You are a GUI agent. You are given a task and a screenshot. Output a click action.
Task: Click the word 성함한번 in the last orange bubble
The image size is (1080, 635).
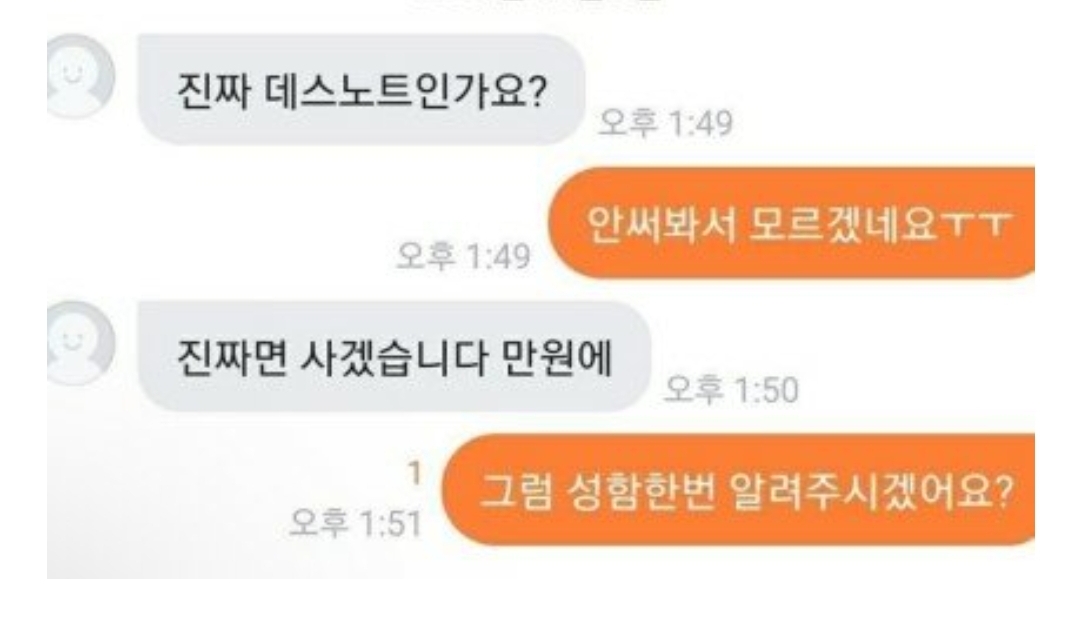pos(641,490)
